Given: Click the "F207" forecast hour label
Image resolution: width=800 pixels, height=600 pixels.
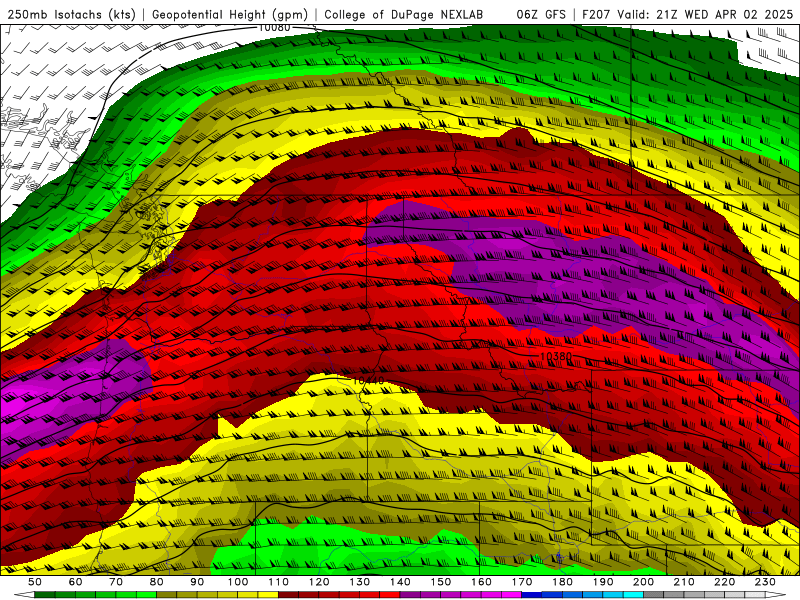Looking at the screenshot, I should click(x=596, y=14).
